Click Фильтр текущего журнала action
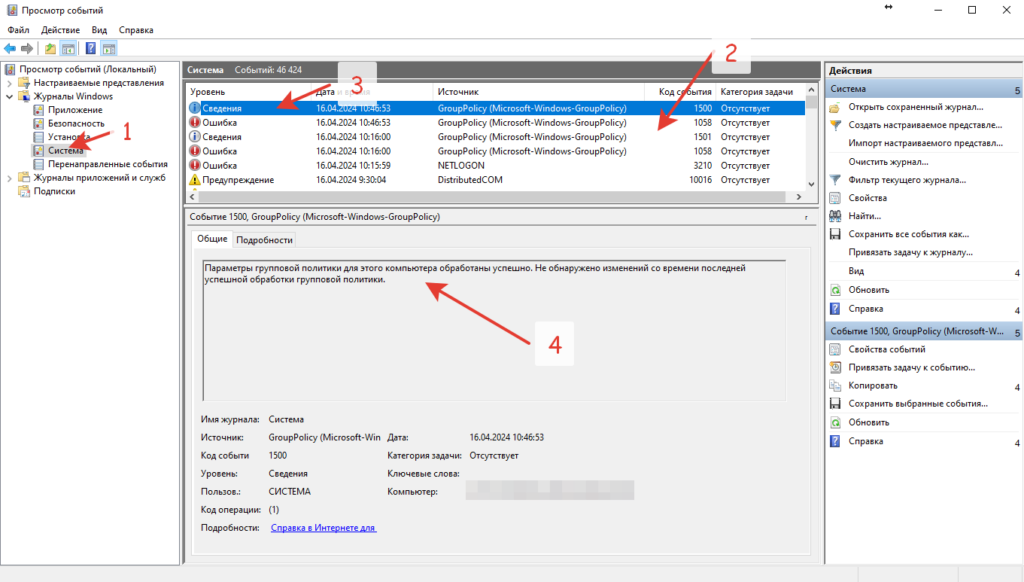The width and height of the screenshot is (1024, 582). coord(906,180)
